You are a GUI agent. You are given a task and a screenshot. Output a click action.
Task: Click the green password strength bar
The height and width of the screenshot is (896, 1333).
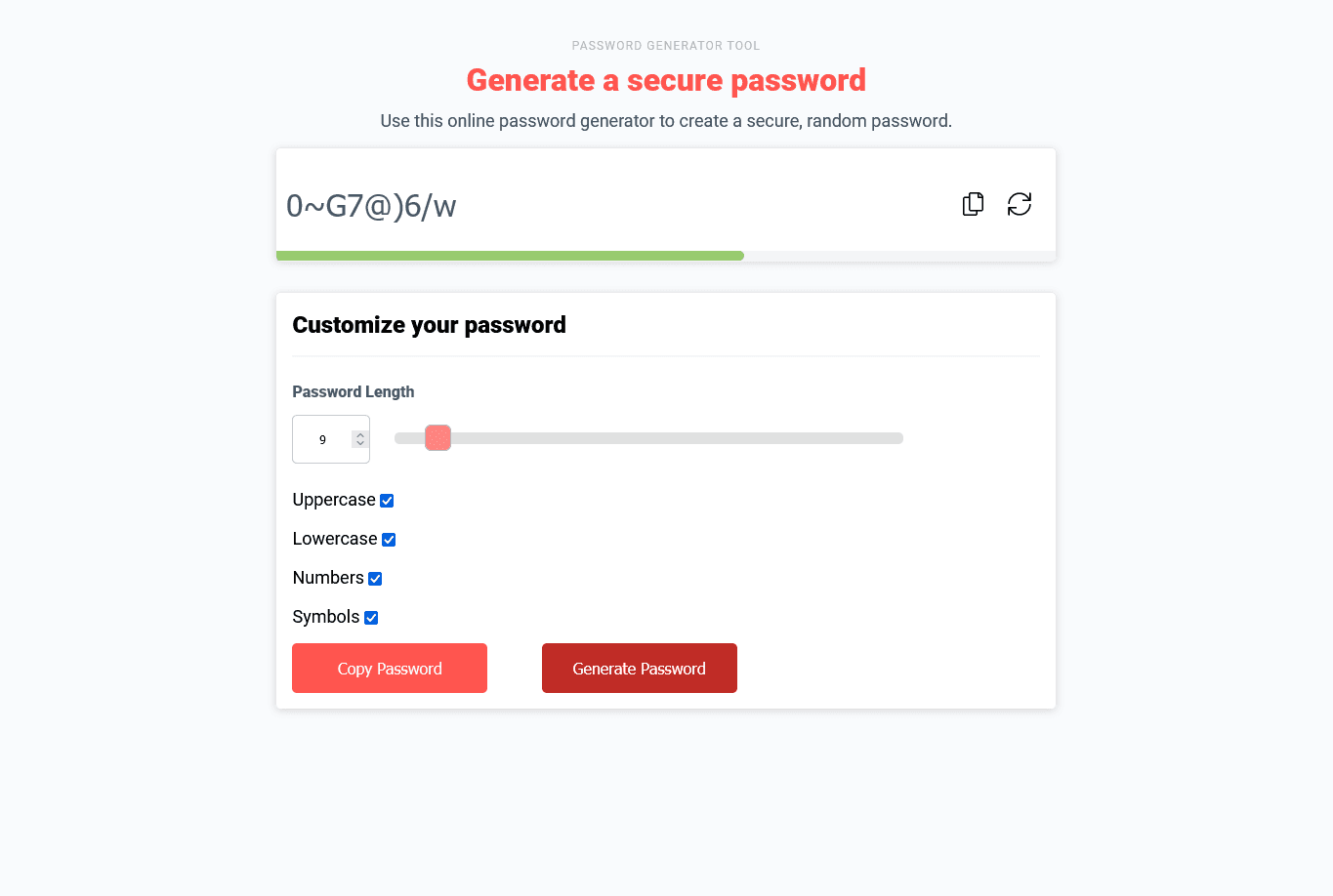pyautogui.click(x=510, y=256)
